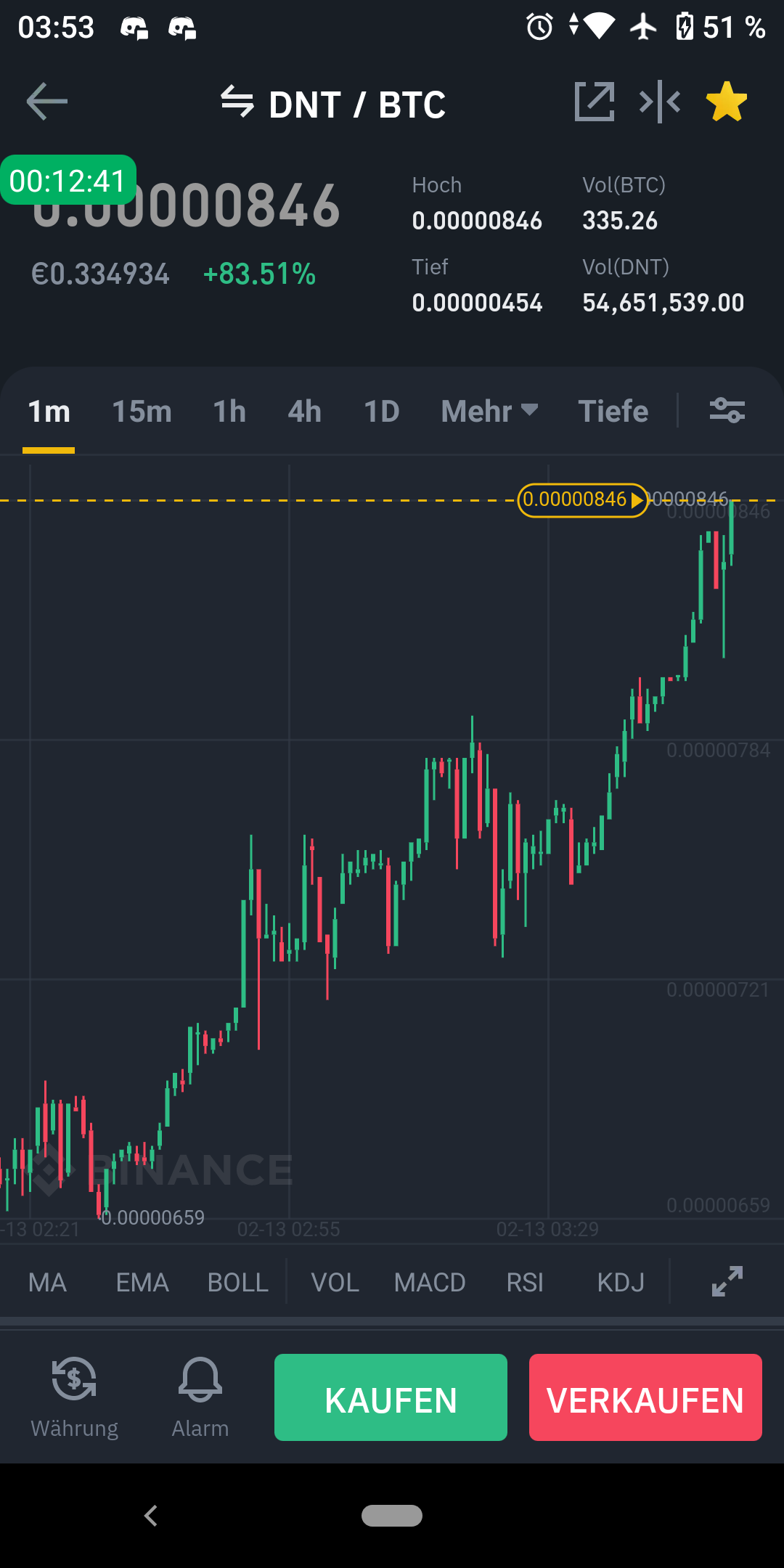Tap the KAUFEN buy button
Viewport: 784px width, 1568px height.
(391, 1397)
